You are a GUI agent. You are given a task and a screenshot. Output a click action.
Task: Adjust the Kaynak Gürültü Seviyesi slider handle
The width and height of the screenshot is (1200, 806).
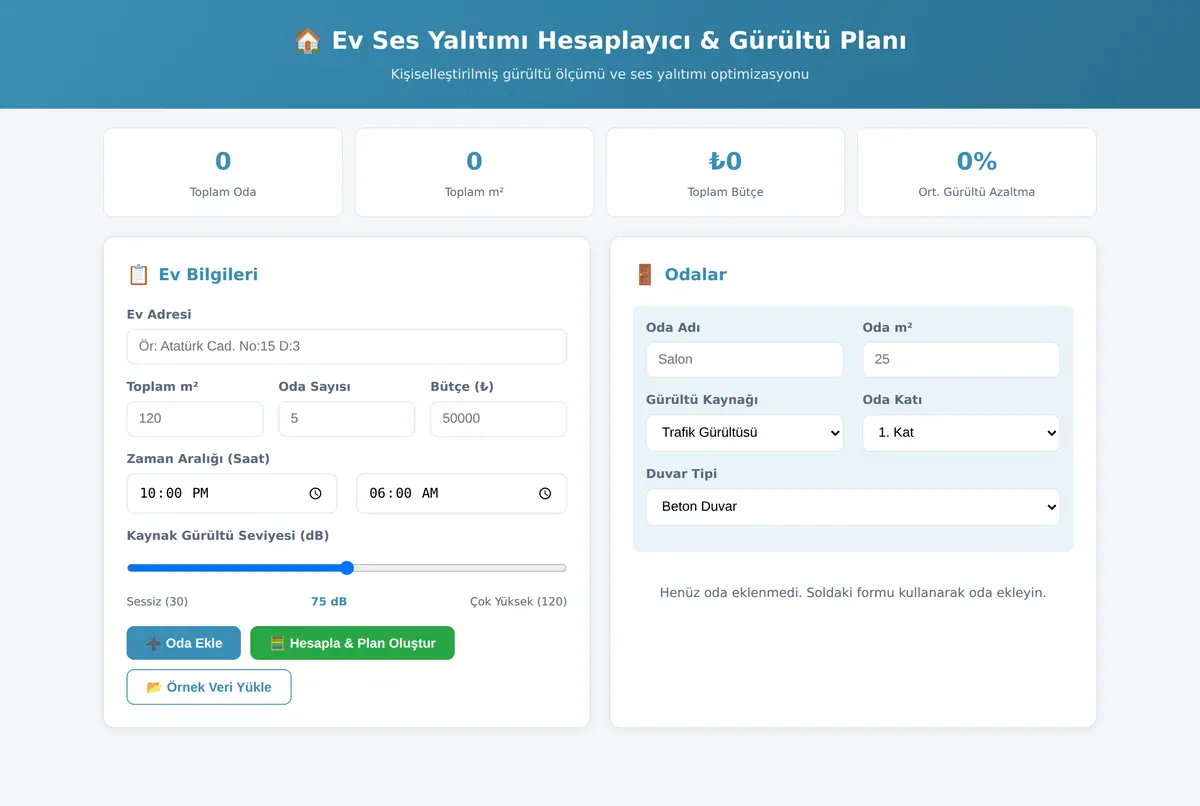click(x=347, y=568)
